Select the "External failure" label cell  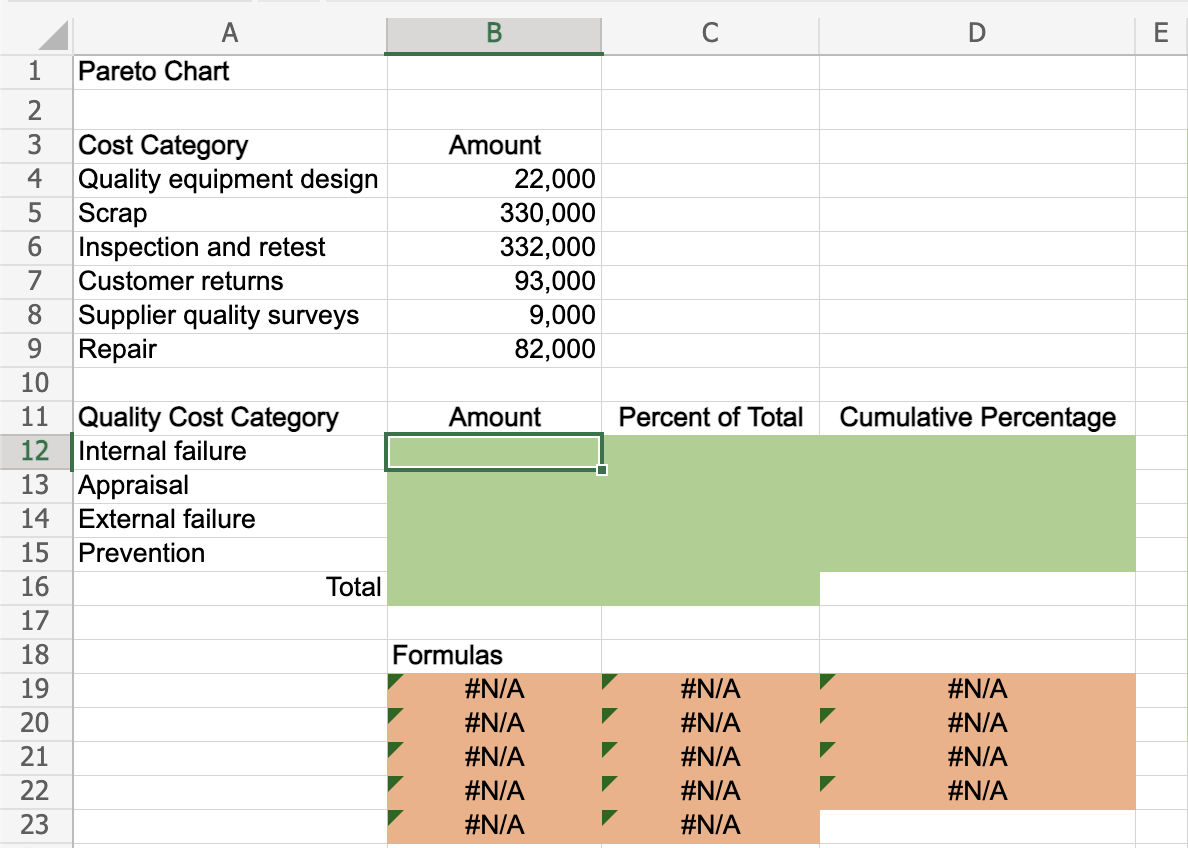pos(167,519)
